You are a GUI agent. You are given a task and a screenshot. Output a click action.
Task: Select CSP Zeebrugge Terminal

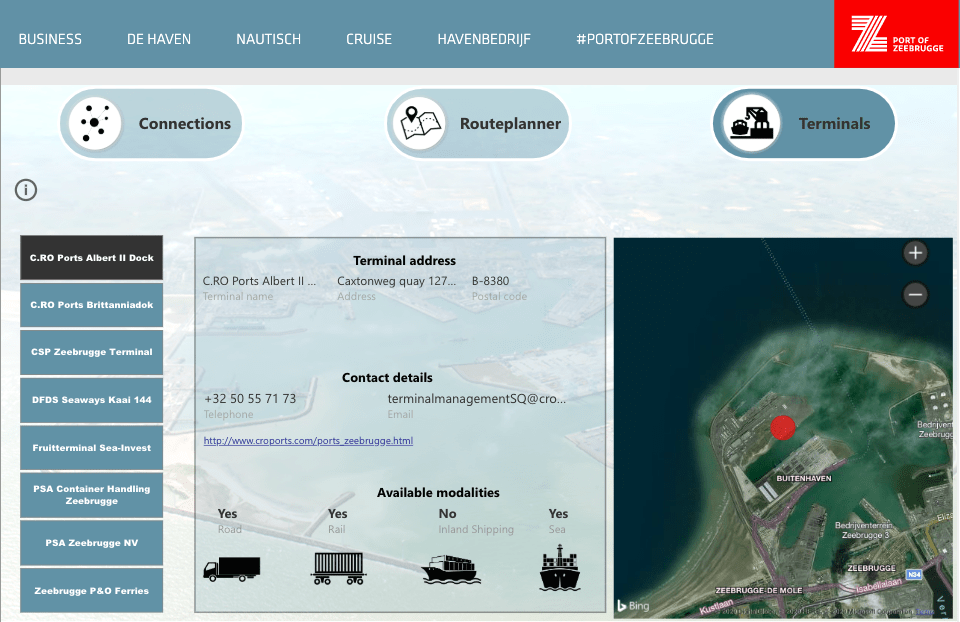[92, 352]
